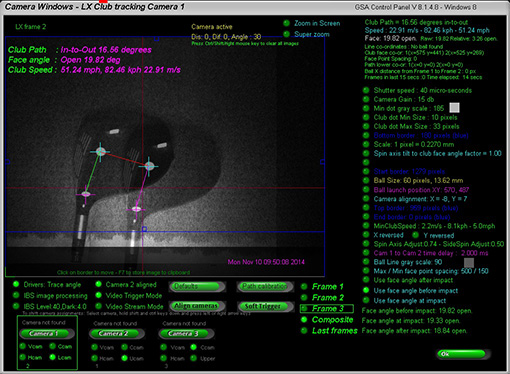
Task: Click the green dot beside MinClubSpeed
Action: pos(366,226)
